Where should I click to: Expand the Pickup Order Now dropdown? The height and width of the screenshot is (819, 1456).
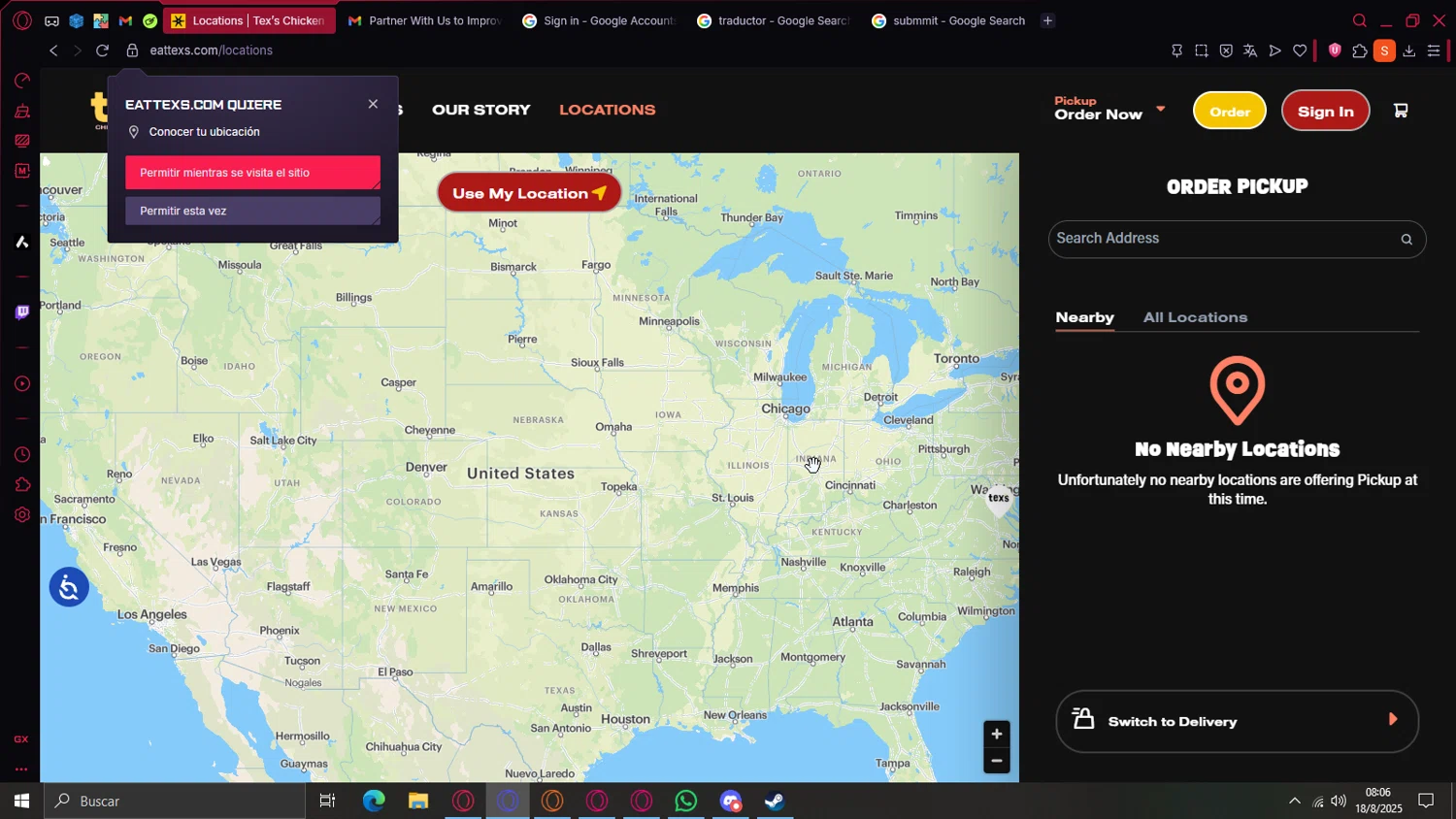(1109, 109)
